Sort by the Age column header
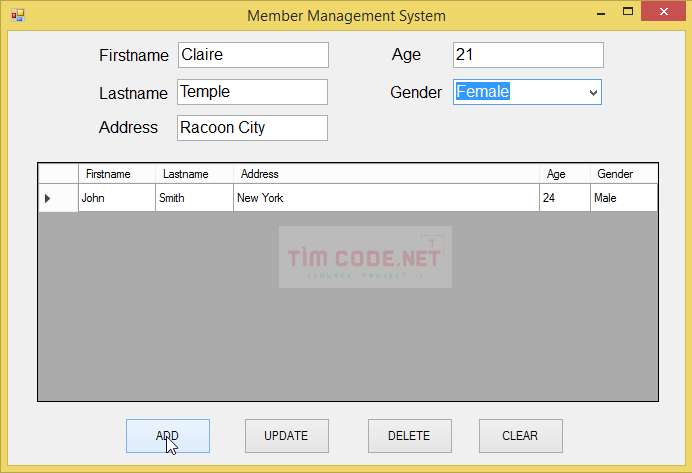The image size is (692, 473). pos(565,174)
